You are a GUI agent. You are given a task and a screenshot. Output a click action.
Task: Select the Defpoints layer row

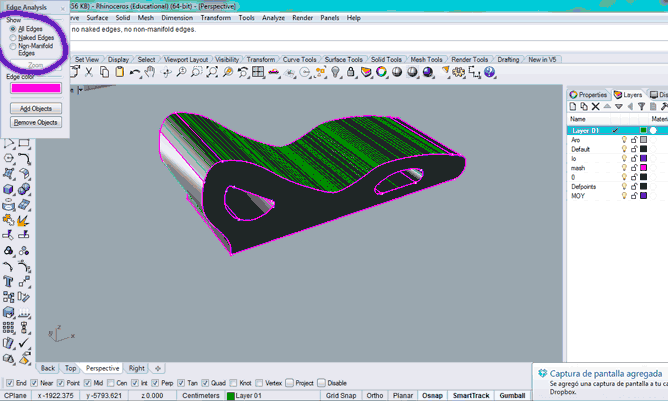617,187
